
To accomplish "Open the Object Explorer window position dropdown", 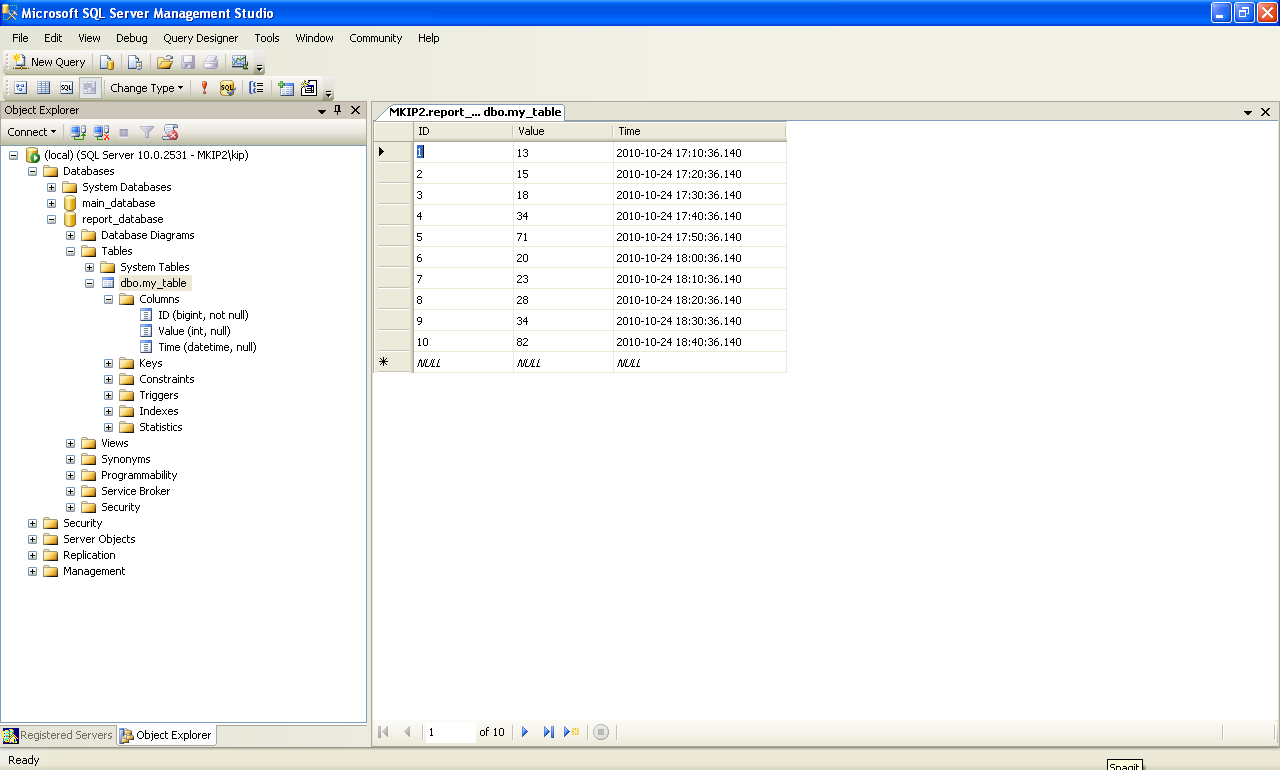I will (322, 111).
